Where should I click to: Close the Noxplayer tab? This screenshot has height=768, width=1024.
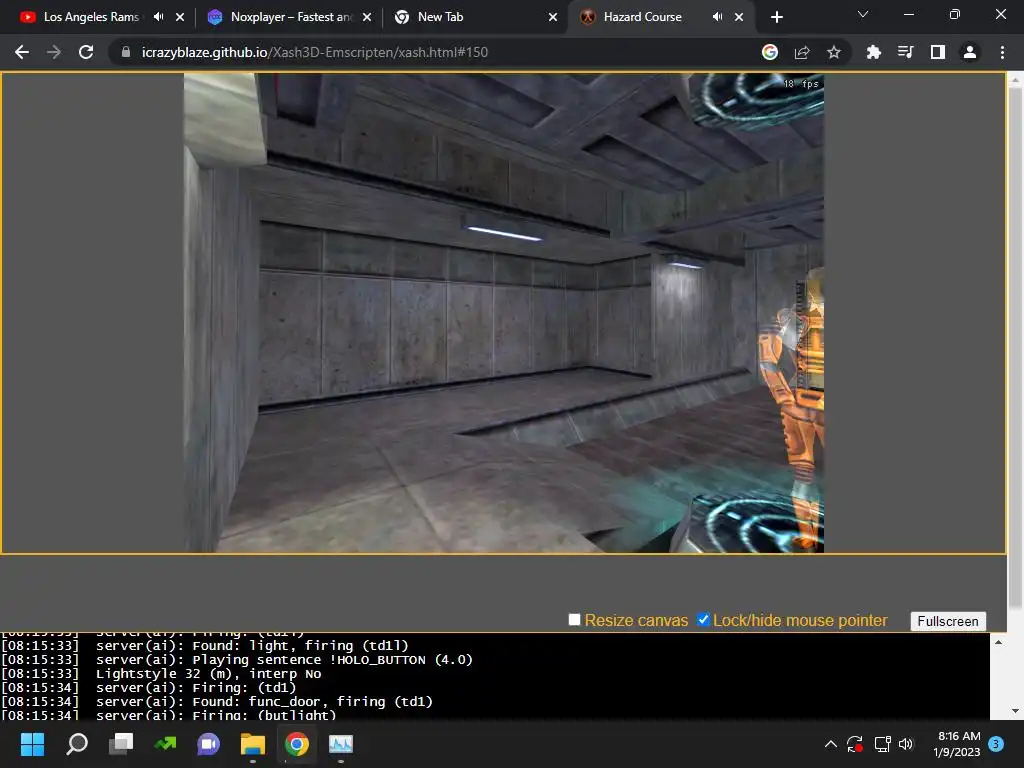367,17
